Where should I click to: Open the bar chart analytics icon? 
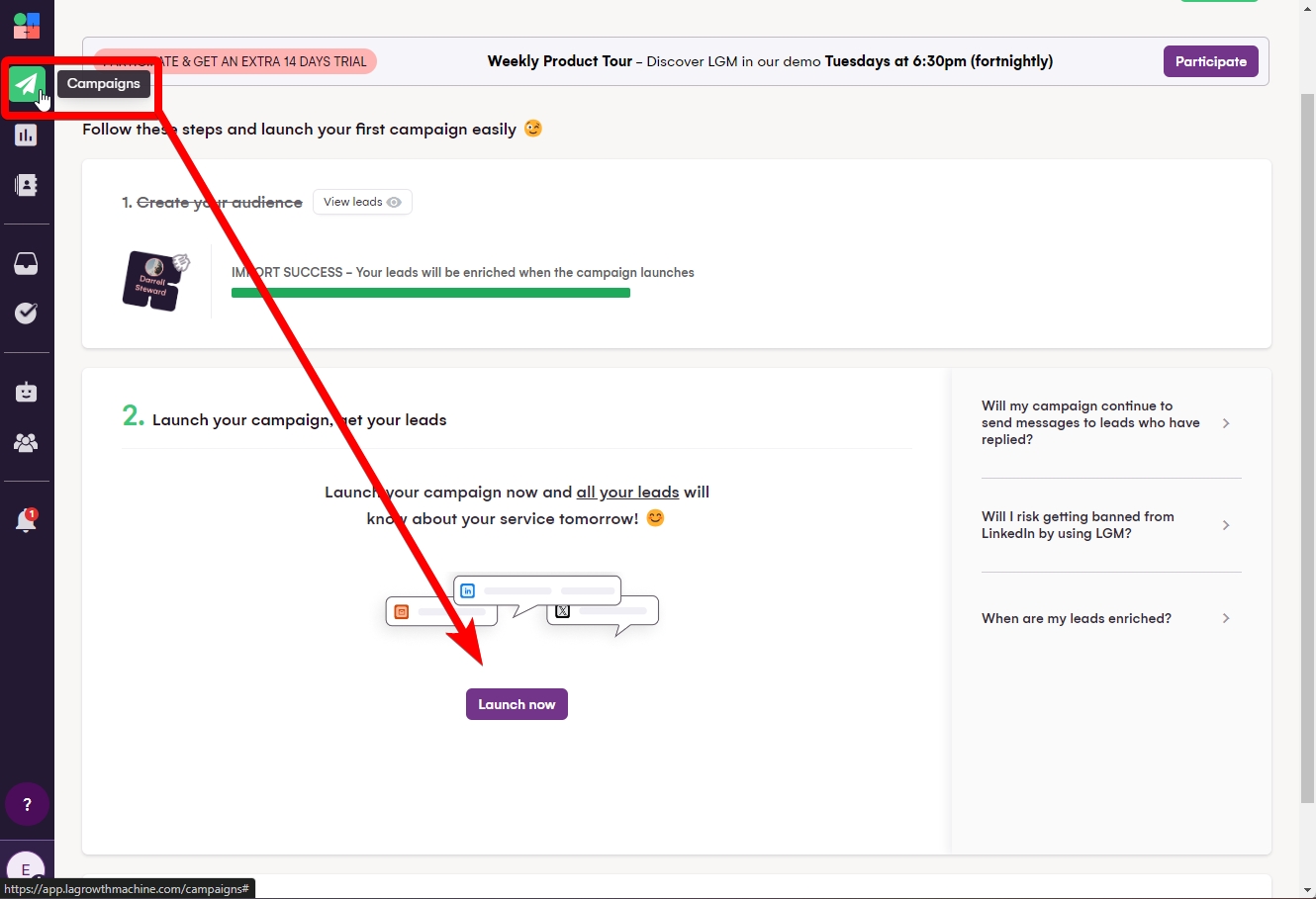point(27,135)
